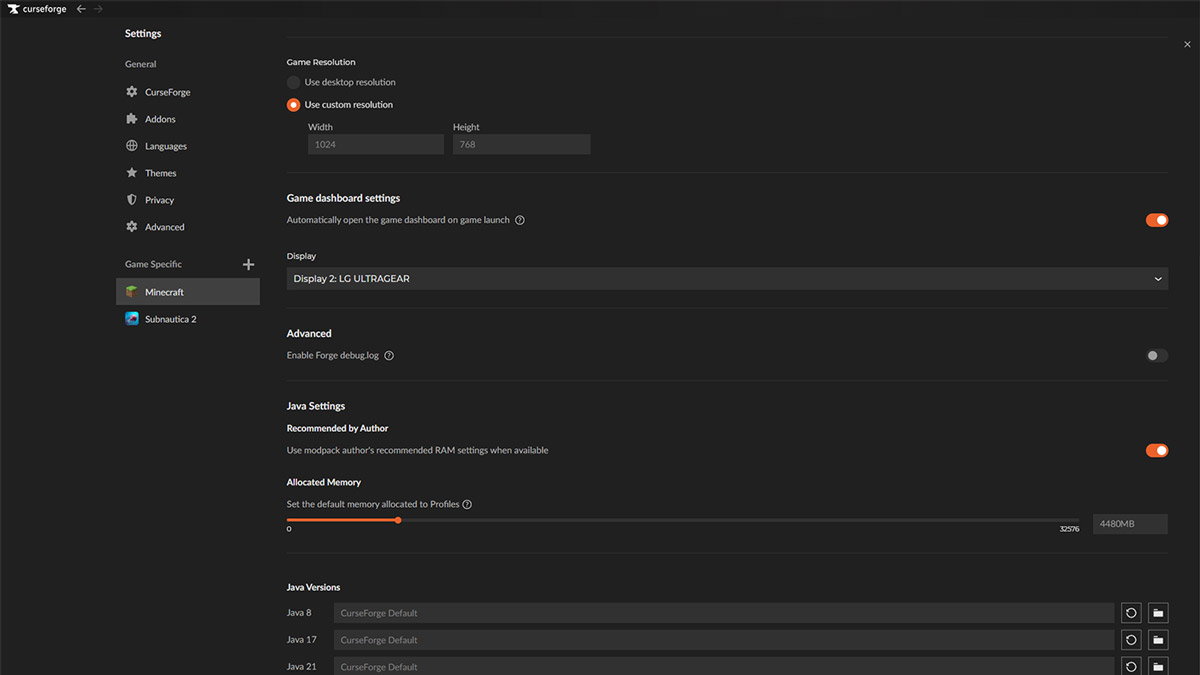Open the Display dropdown

click(x=727, y=279)
